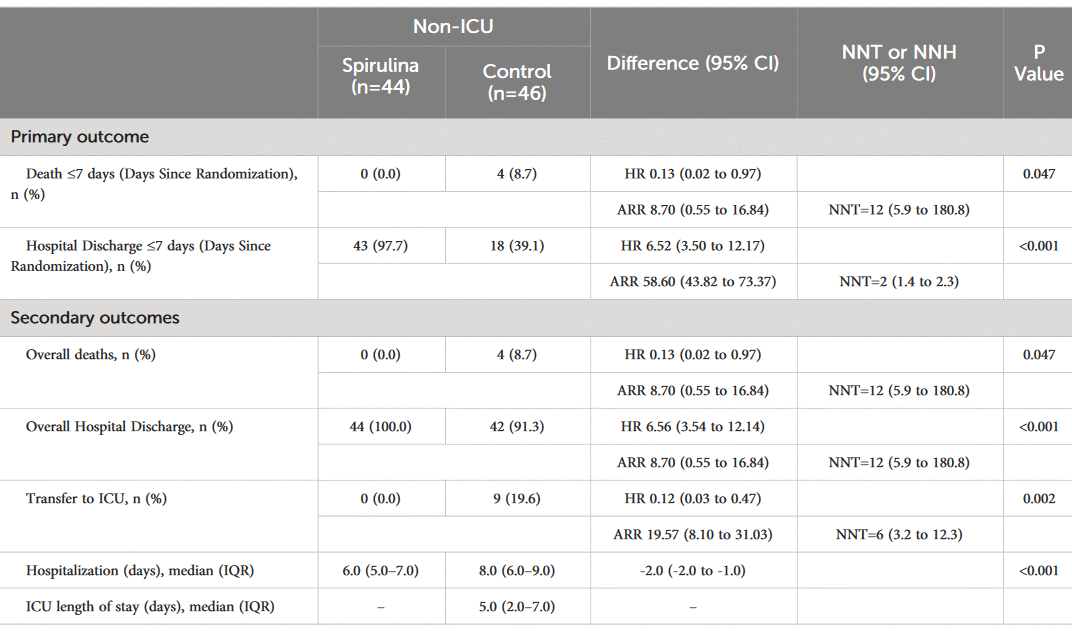The image size is (1072, 631).
Task: Click the "Transfer to ICU, n (%)" row label
Action: point(96,498)
